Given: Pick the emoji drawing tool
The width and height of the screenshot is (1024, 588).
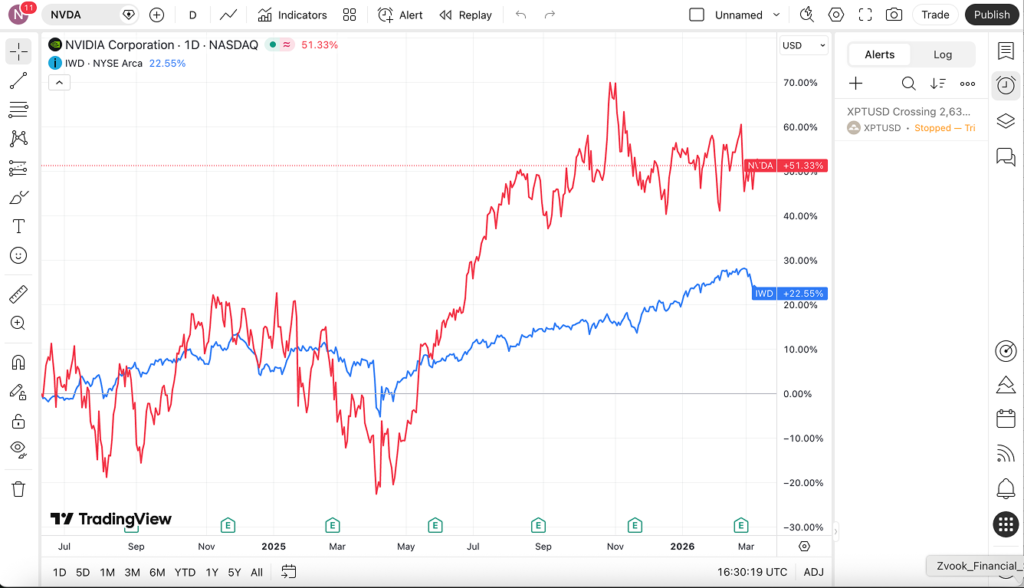Looking at the screenshot, I should tap(19, 255).
